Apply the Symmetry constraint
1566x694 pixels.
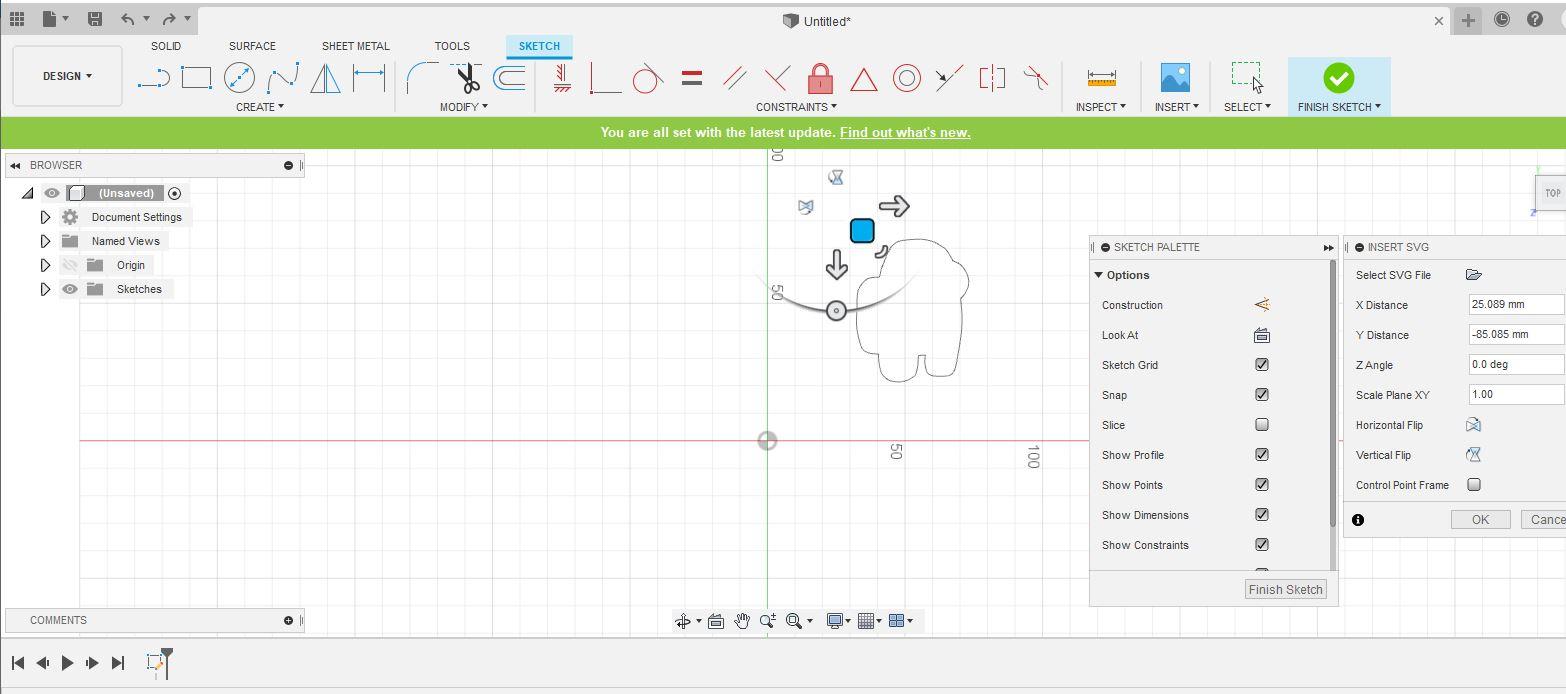tap(992, 77)
